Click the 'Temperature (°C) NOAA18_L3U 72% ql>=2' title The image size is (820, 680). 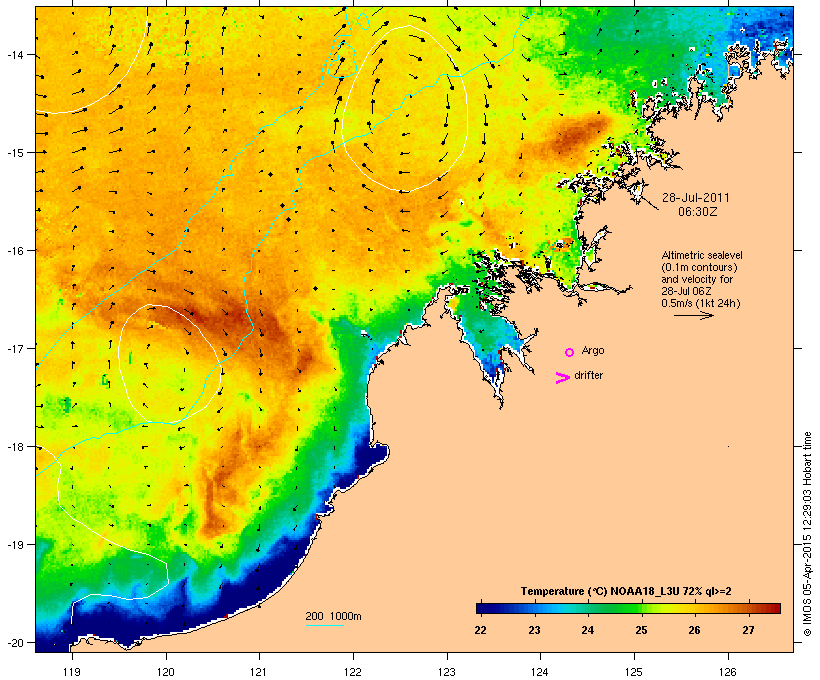626,591
